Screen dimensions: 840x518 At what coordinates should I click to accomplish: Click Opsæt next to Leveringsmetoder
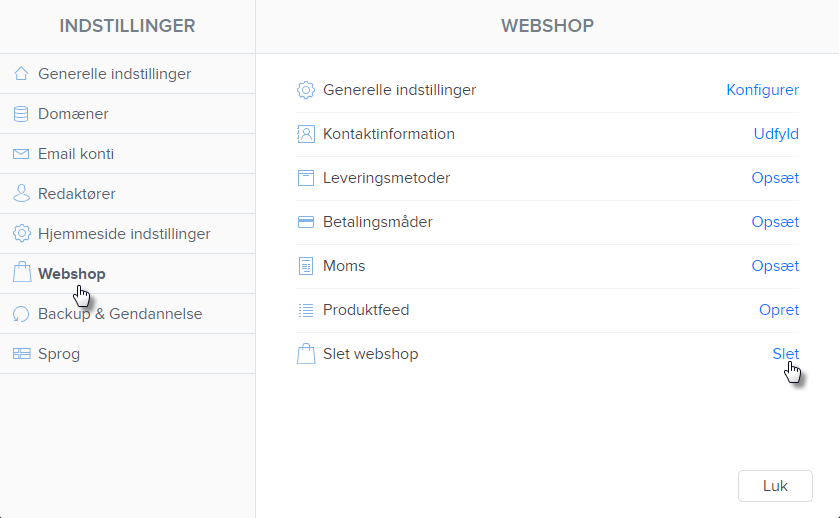(x=775, y=178)
